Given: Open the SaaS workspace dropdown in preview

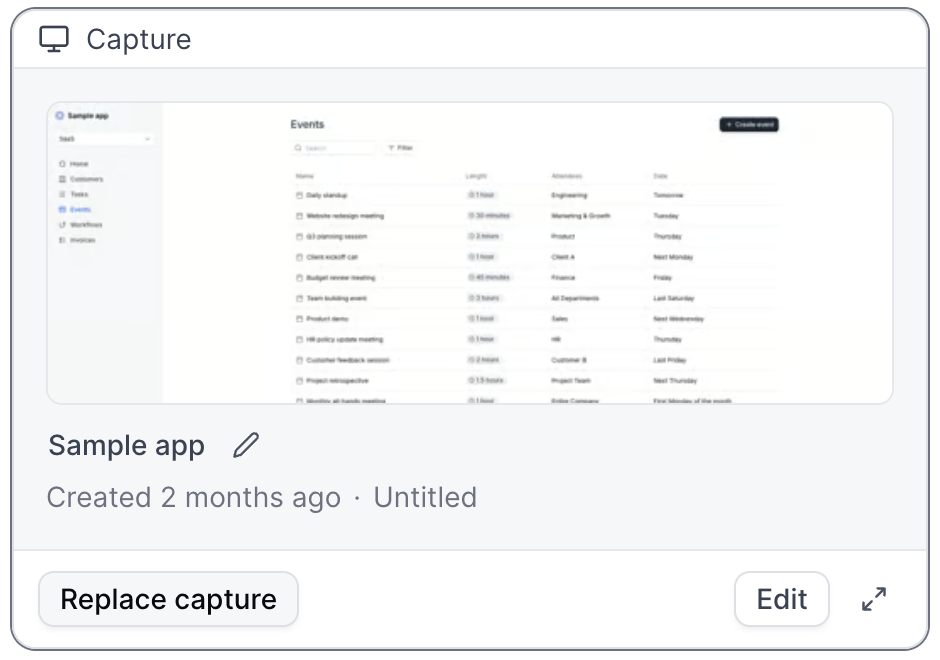Looking at the screenshot, I should 104,139.
